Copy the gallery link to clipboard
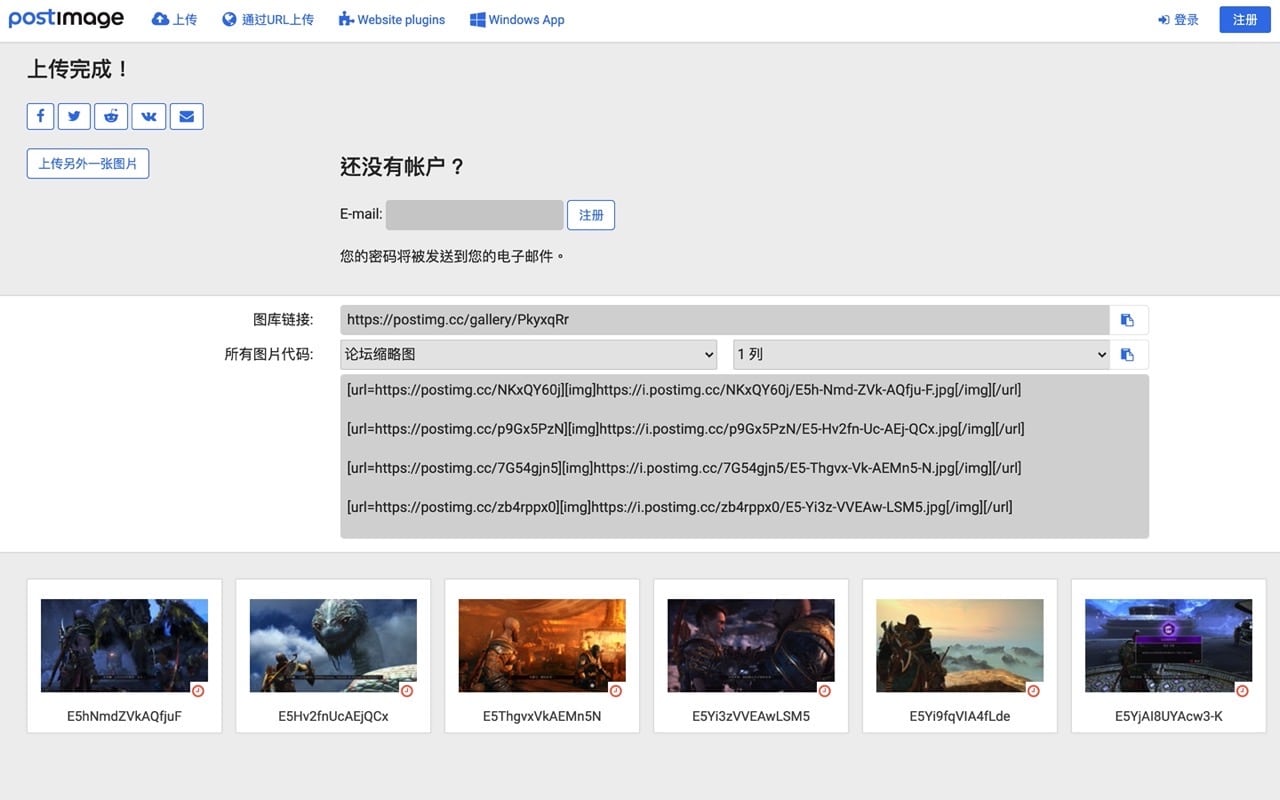Image resolution: width=1280 pixels, height=800 pixels. click(x=1128, y=319)
